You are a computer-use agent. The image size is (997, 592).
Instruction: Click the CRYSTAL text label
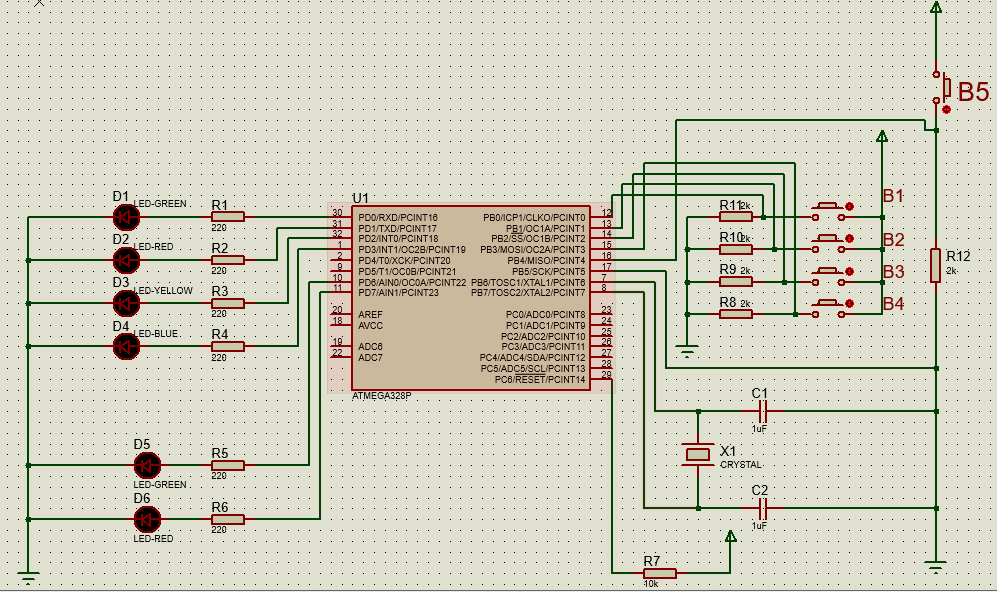pyautogui.click(x=741, y=465)
